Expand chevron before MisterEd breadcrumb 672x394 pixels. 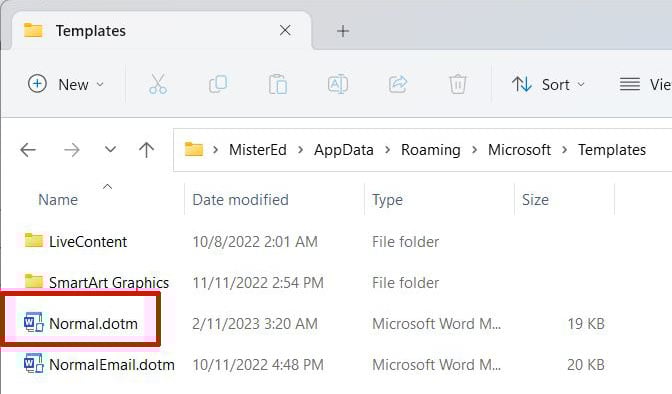click(216, 150)
